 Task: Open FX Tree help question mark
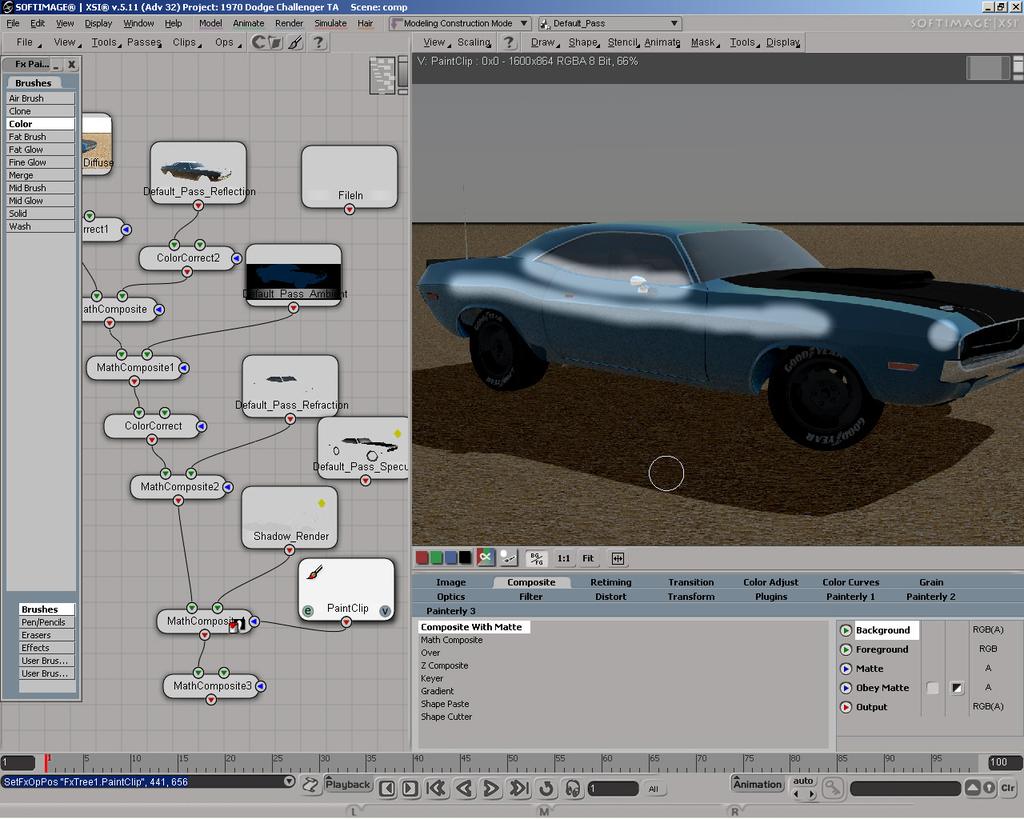click(318, 42)
